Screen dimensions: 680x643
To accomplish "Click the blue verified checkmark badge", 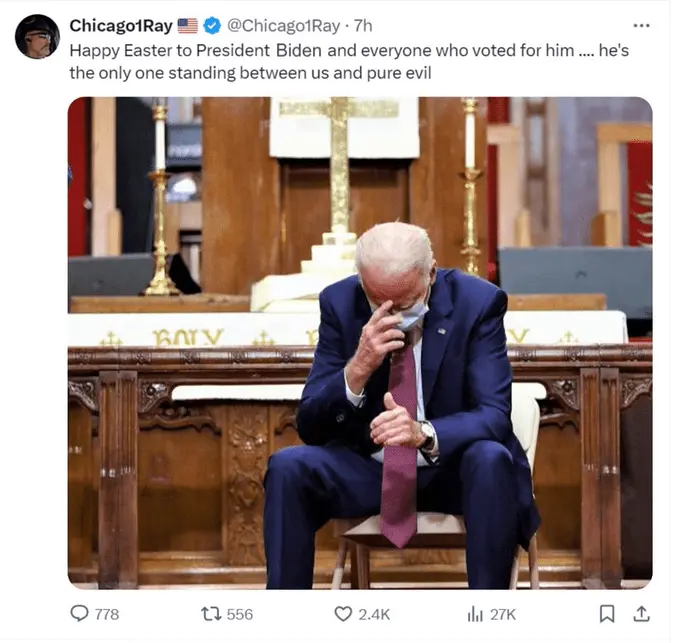I will (212, 26).
